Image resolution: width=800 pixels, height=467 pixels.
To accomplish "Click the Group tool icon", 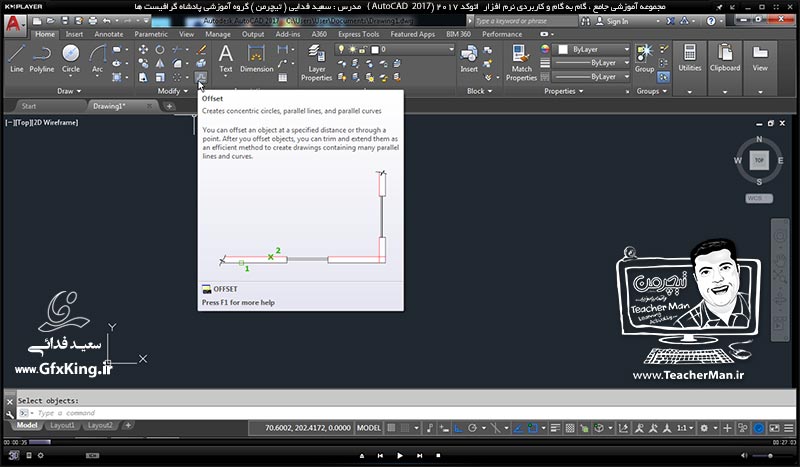I will (644, 59).
